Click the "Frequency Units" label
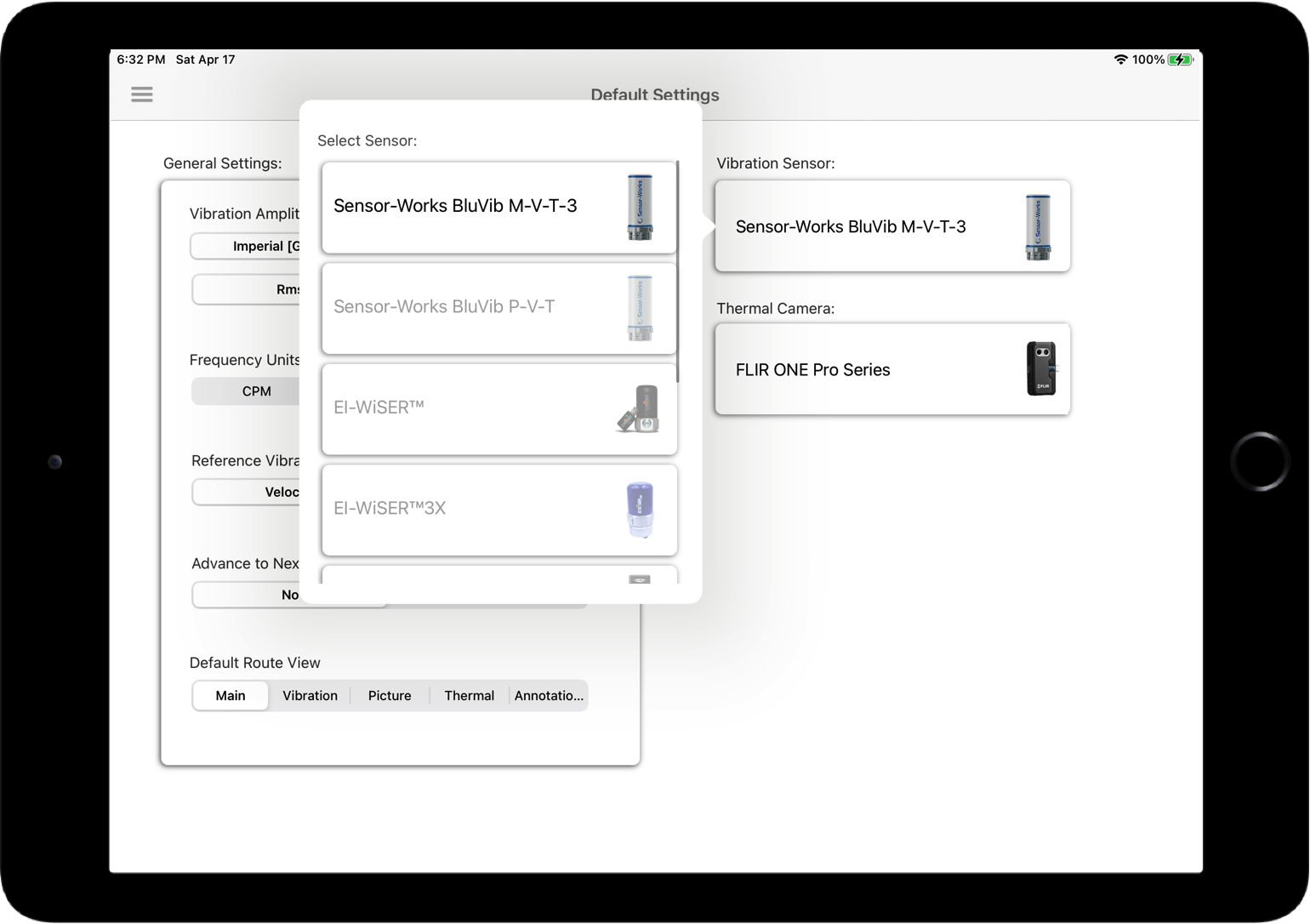1310x924 pixels. pyautogui.click(x=245, y=360)
